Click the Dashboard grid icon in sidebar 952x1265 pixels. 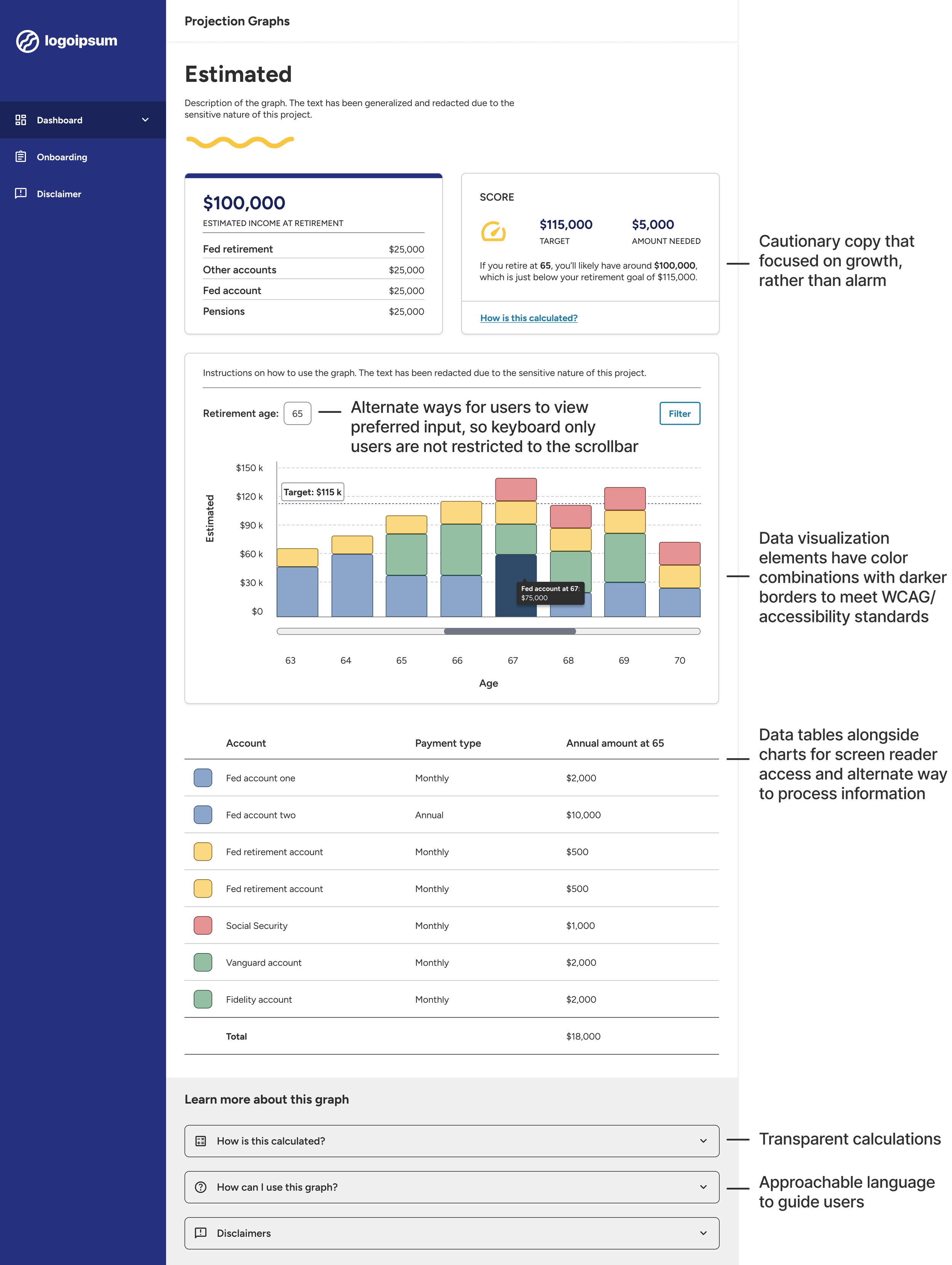(x=21, y=120)
